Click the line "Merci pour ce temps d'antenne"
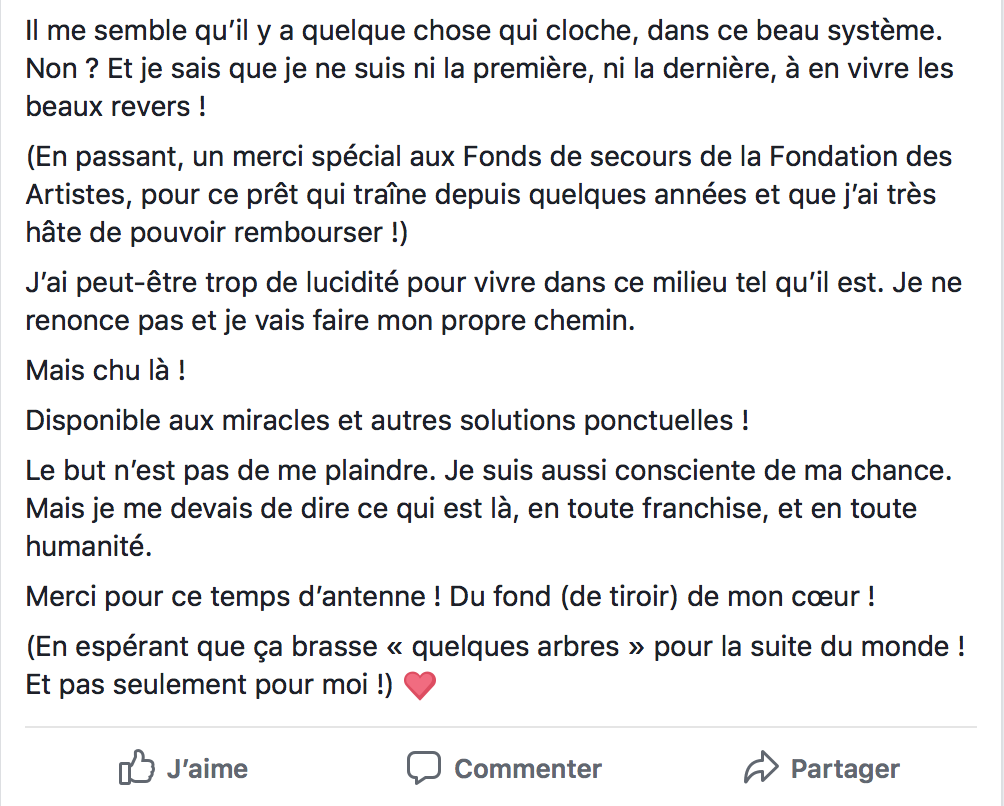This screenshot has height=806, width=1004. pos(450,597)
